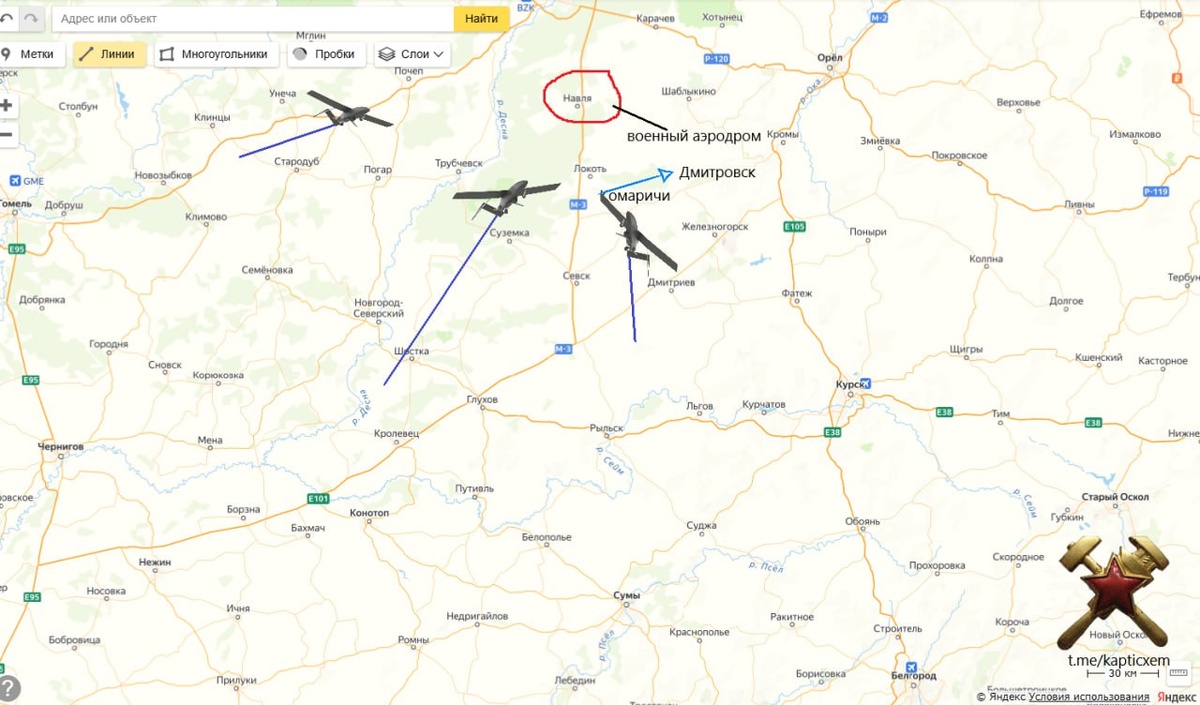Image resolution: width=1200 pixels, height=705 pixels.
Task: Click the undo arrow icon
Action: (8, 18)
